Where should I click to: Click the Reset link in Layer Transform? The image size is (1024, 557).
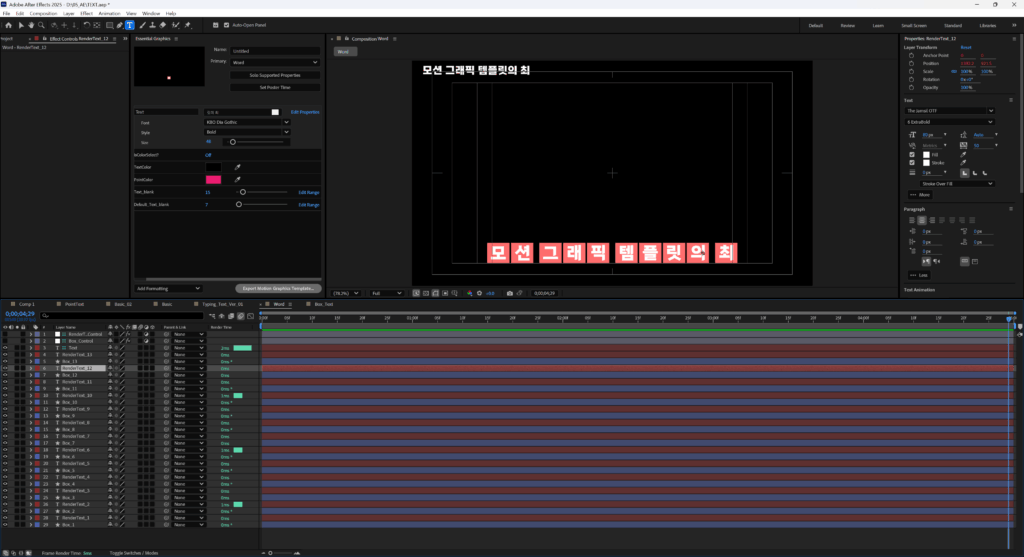(966, 47)
